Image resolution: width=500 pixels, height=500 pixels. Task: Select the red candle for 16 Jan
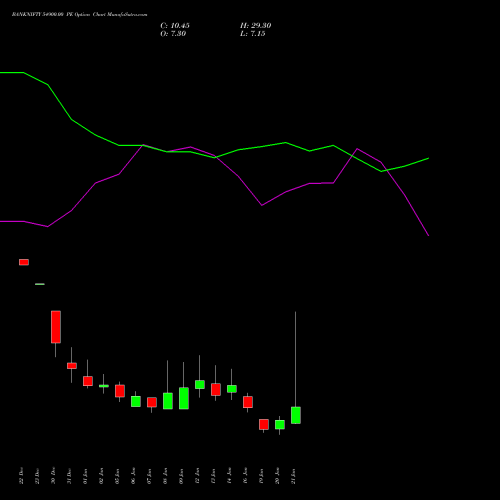coord(248,402)
